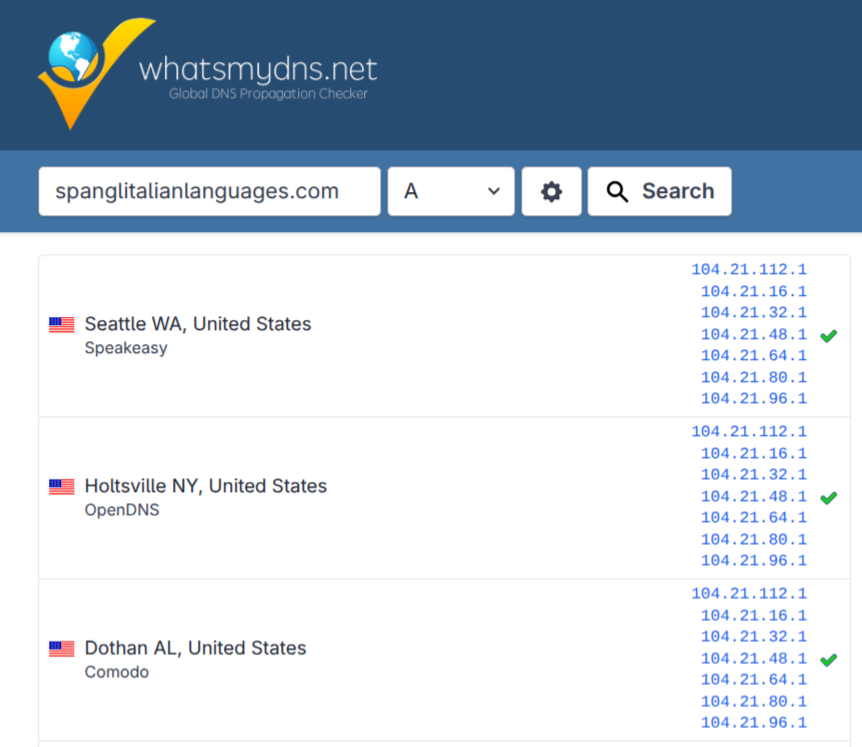Open the A record type dropdown
Image resolution: width=862 pixels, height=747 pixels.
click(451, 191)
